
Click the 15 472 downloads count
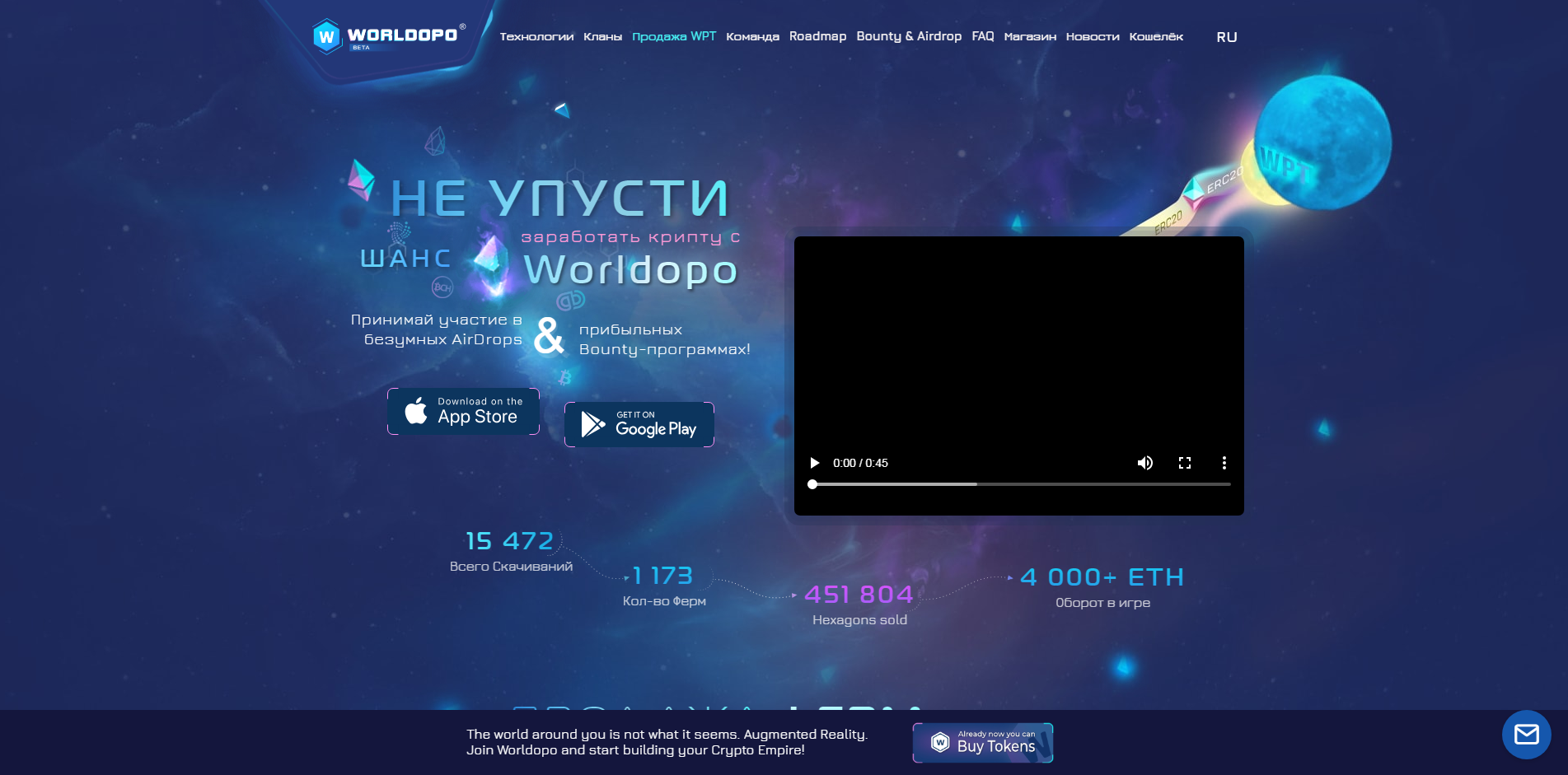509,541
